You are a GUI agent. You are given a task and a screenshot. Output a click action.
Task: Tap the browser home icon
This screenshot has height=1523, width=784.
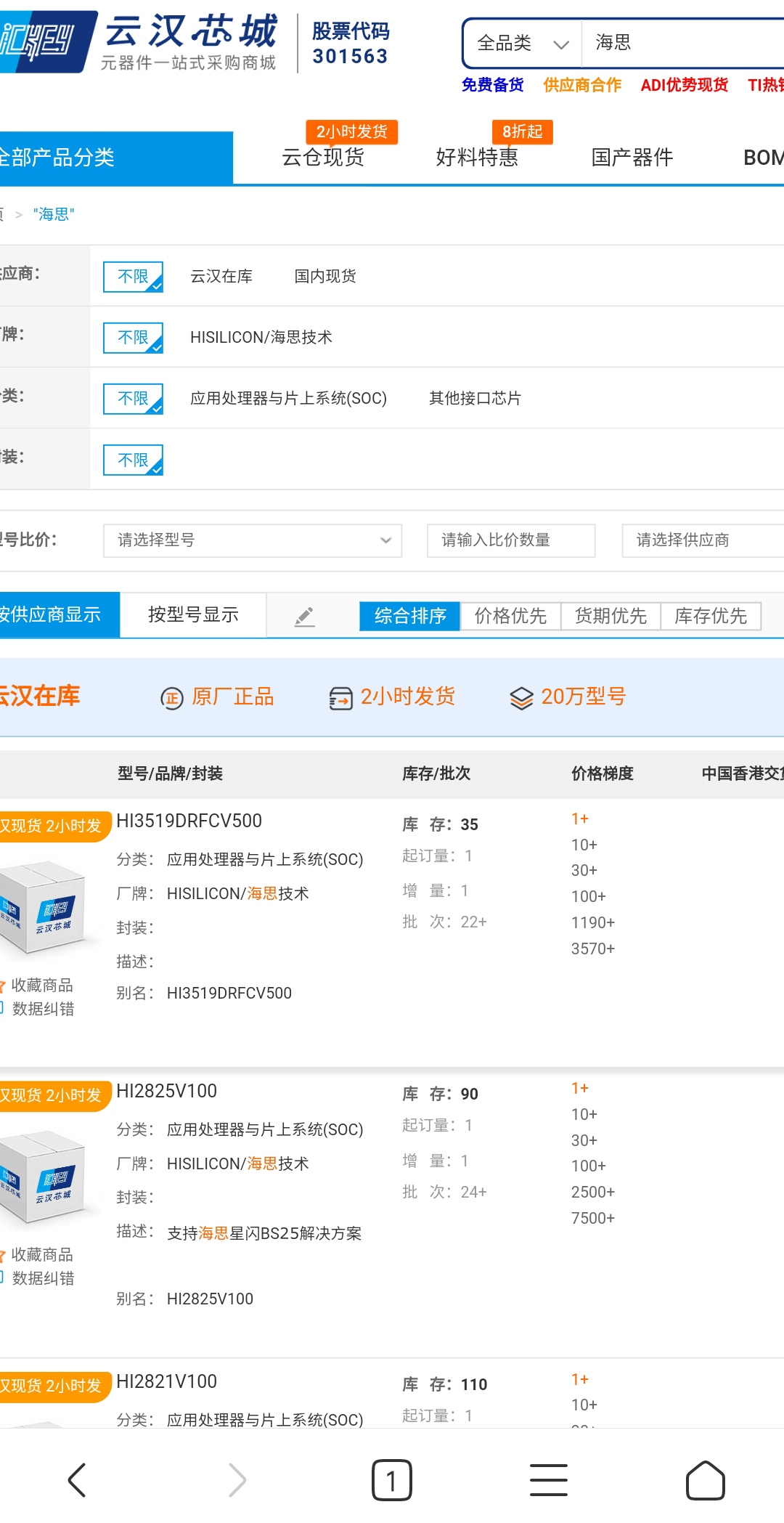(x=706, y=1480)
